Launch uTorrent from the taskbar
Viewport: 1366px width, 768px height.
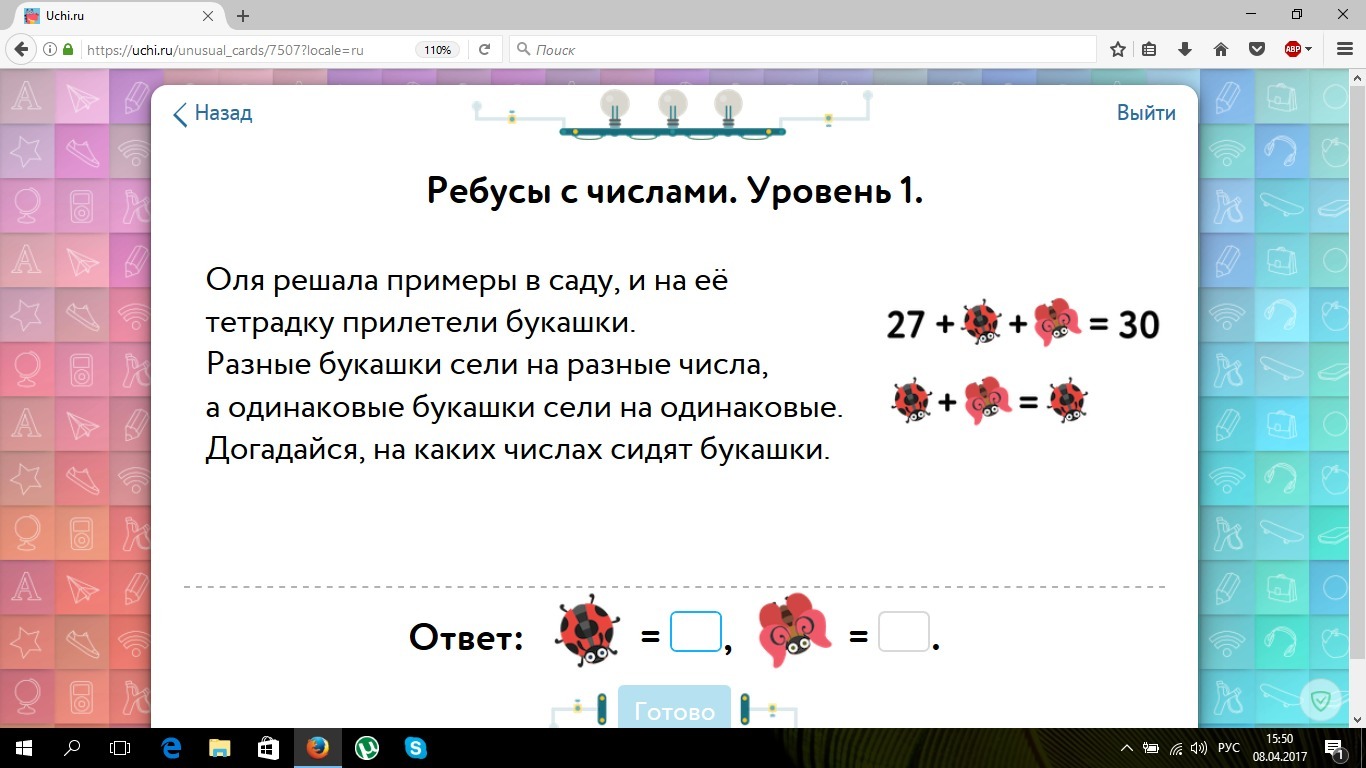367,747
